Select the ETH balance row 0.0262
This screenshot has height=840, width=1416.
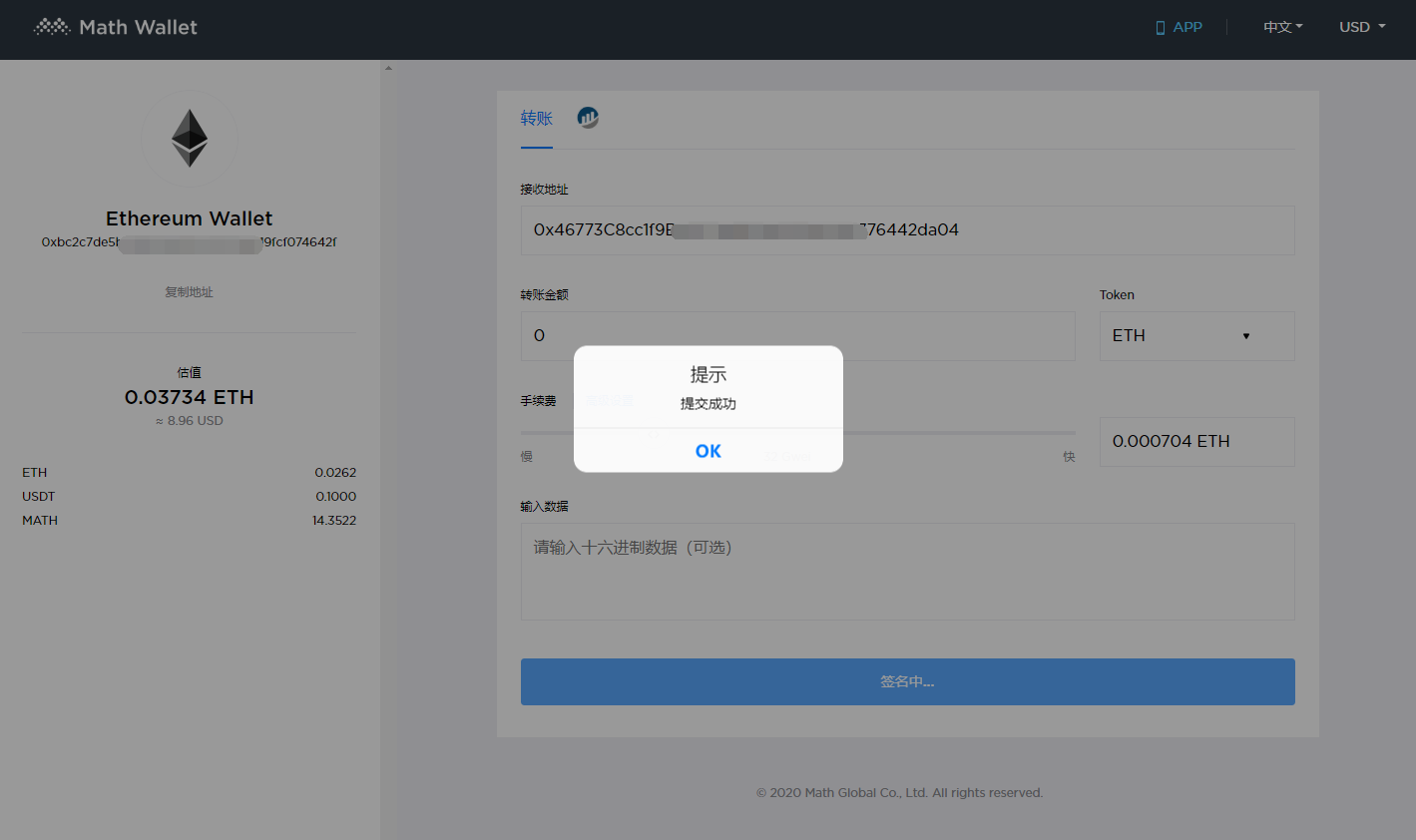click(x=190, y=473)
